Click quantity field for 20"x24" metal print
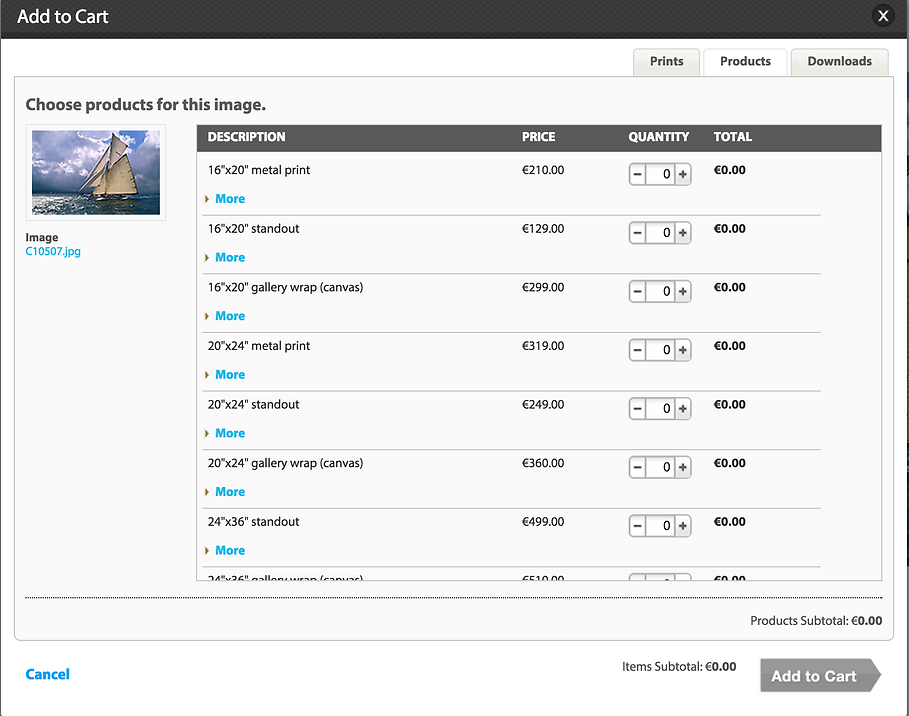 pos(660,350)
